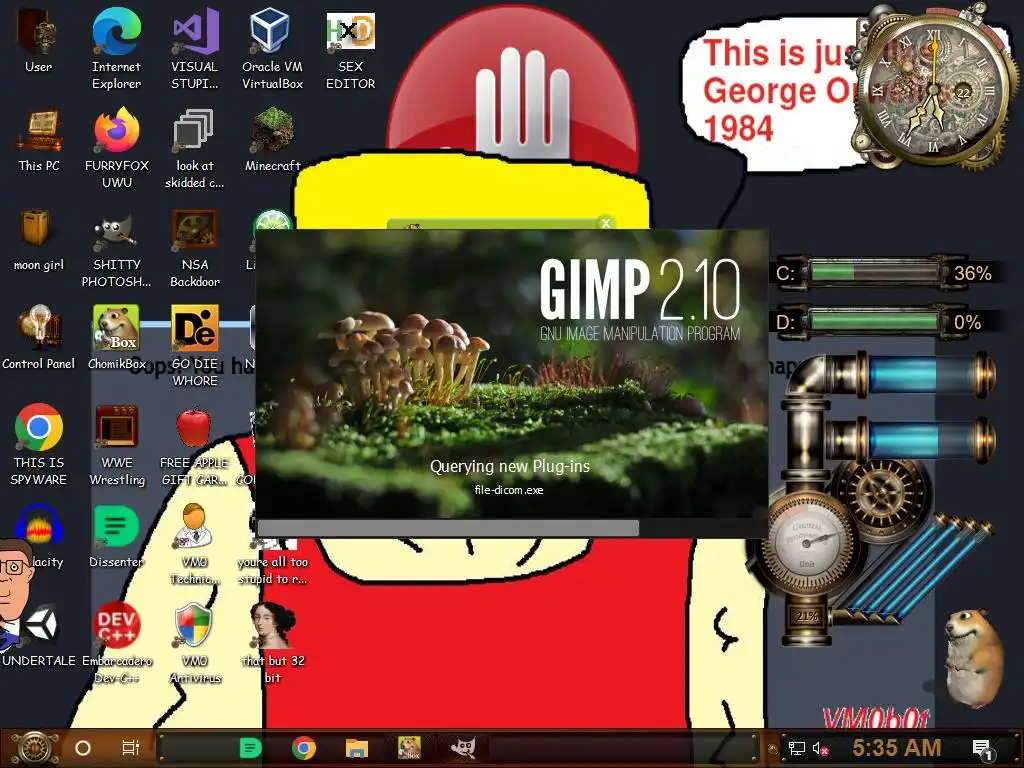This screenshot has width=1024, height=768.
Task: Open the moon girl desktop icon
Action: pyautogui.click(x=39, y=240)
